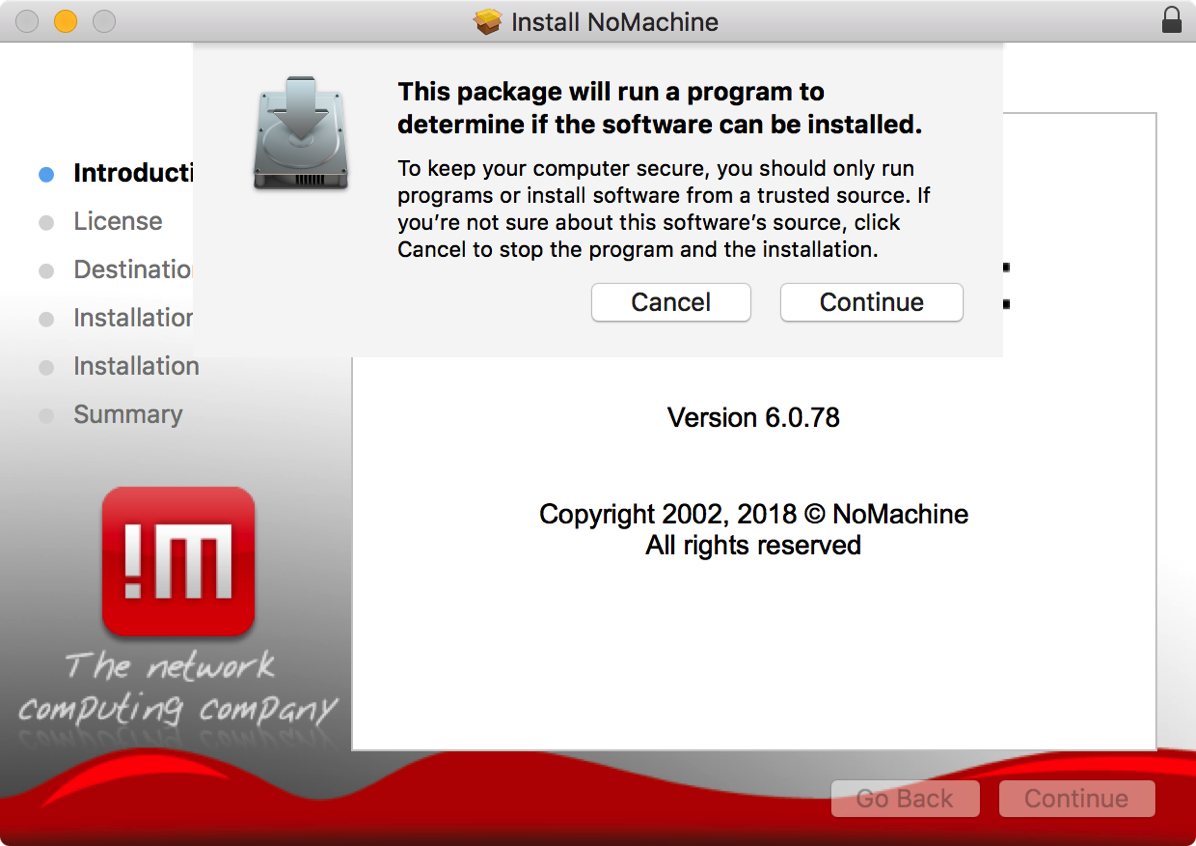Click the blue bullet beside Introduction
Image resolution: width=1196 pixels, height=846 pixels.
(47, 175)
